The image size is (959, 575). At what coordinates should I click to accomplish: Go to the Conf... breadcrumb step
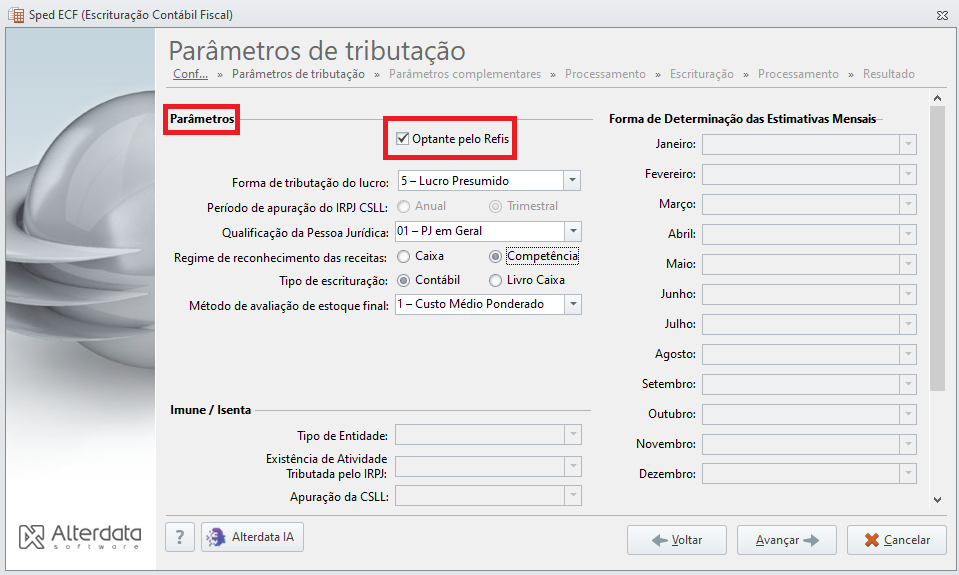(x=190, y=74)
